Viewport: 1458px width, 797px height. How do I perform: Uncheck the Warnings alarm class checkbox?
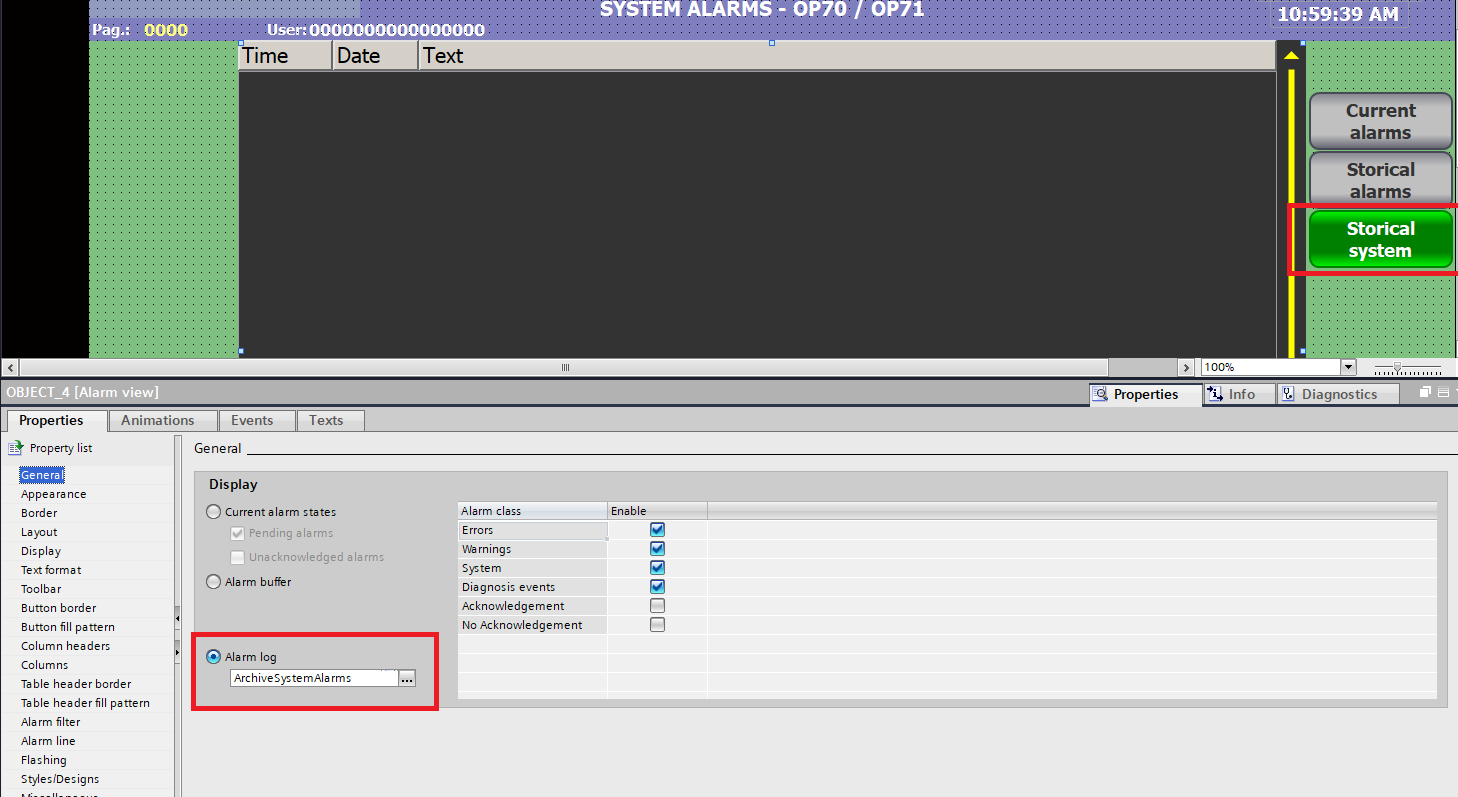point(657,549)
